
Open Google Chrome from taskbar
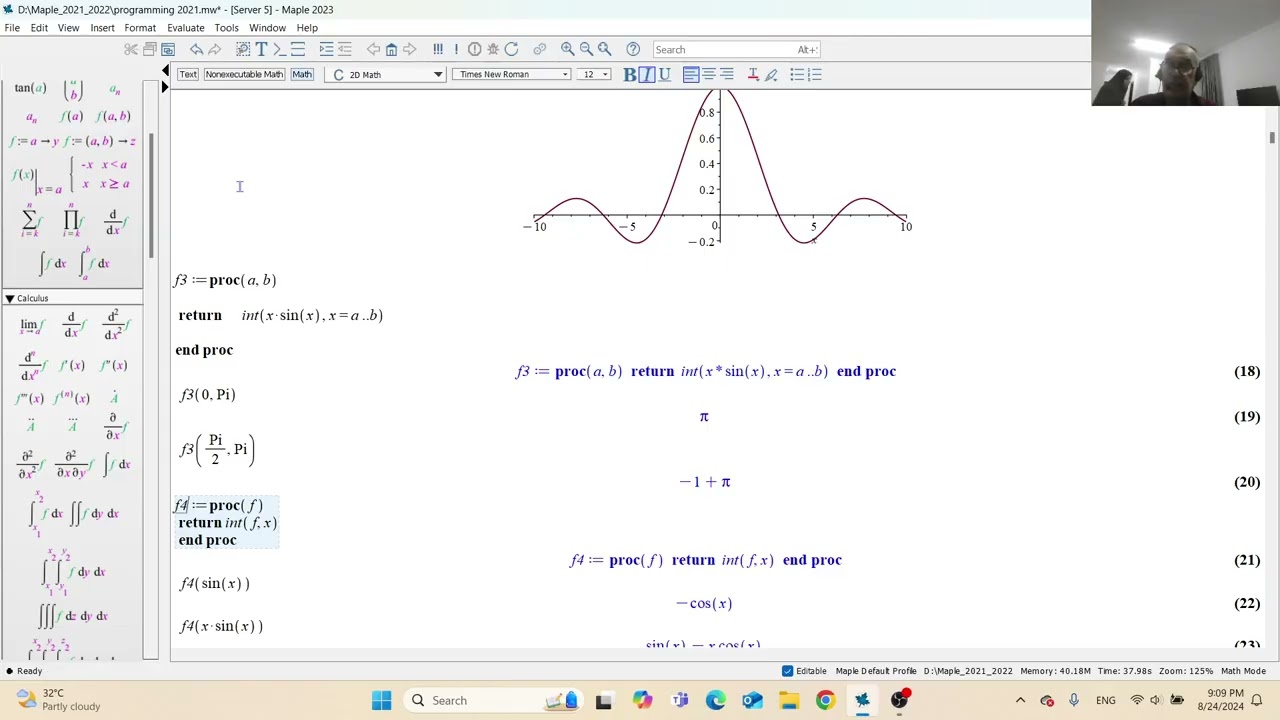tap(825, 700)
